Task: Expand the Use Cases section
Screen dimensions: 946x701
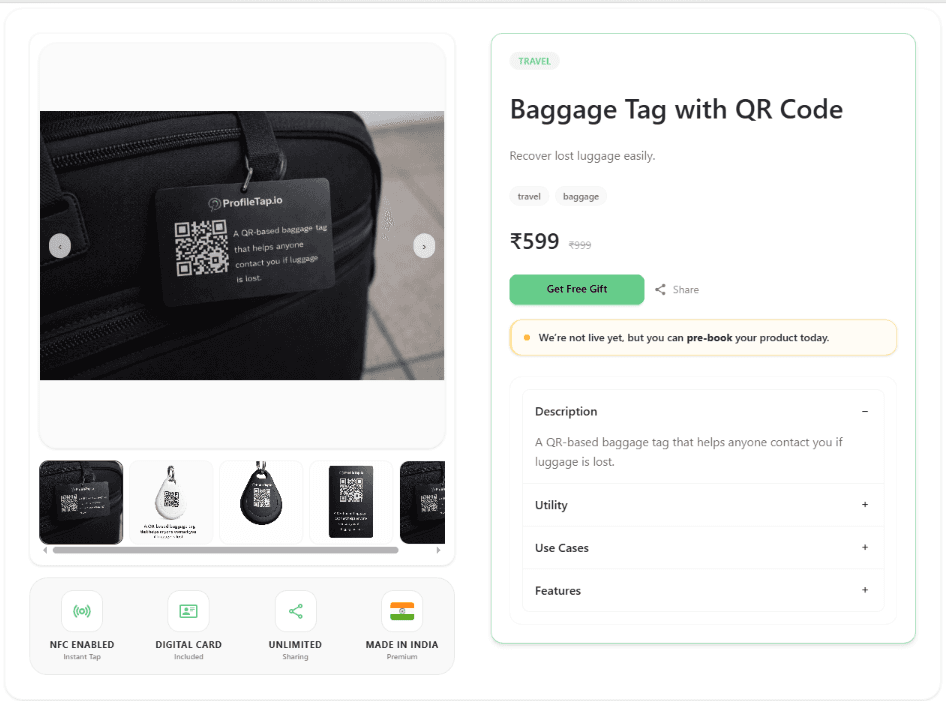Action: (x=865, y=548)
